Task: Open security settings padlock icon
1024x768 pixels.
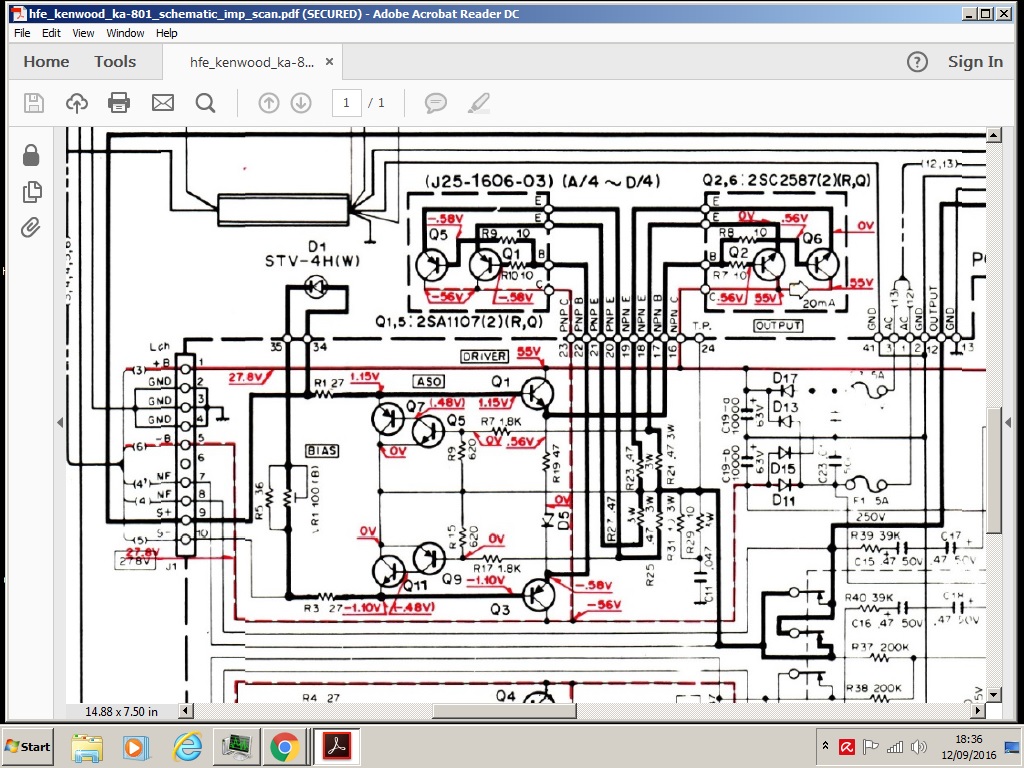Action: [31, 155]
